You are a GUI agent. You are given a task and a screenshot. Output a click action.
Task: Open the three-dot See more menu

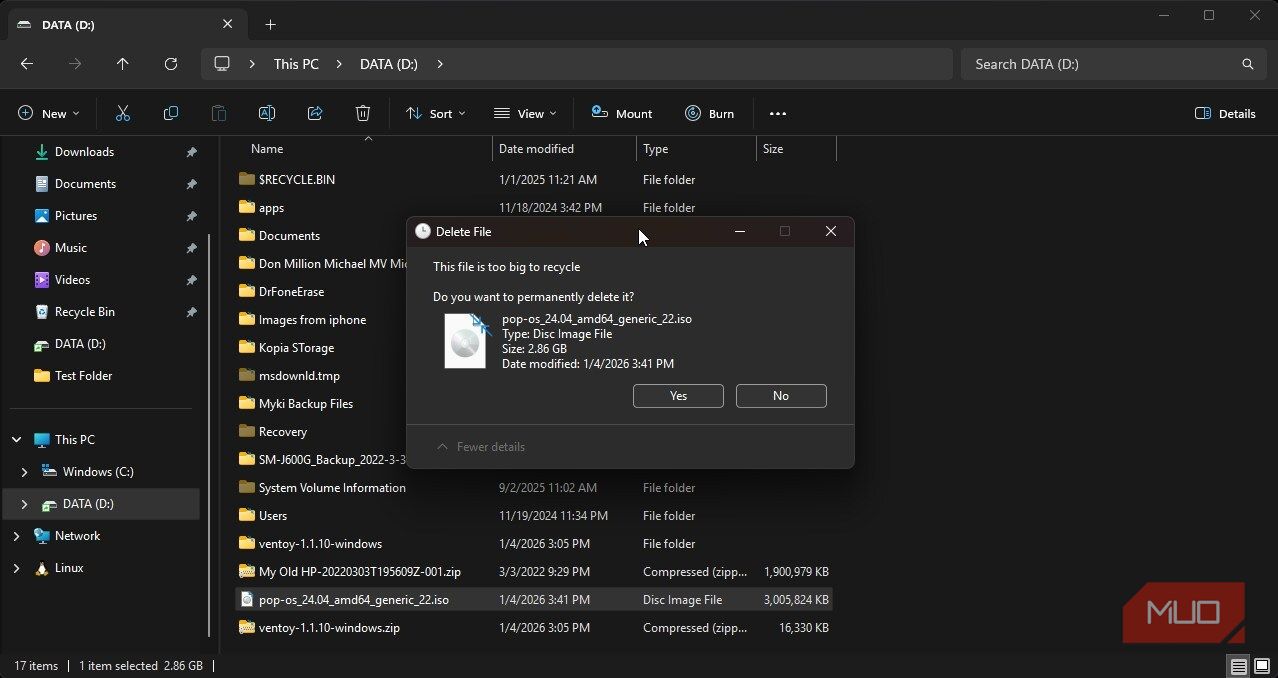point(778,114)
